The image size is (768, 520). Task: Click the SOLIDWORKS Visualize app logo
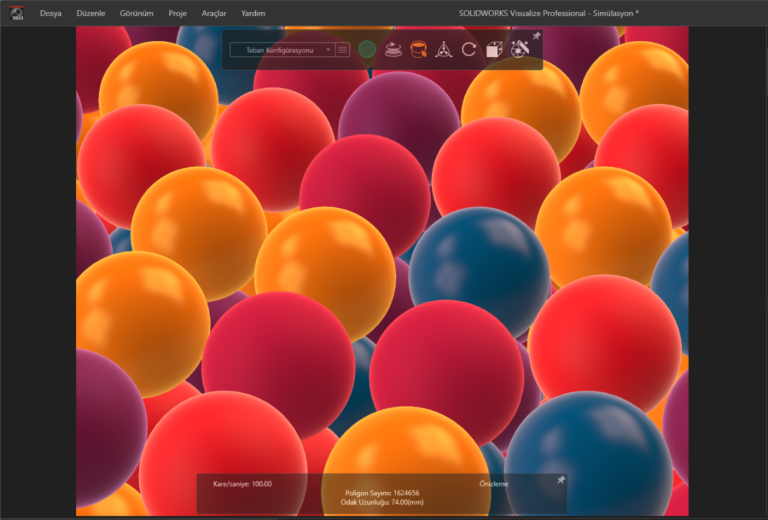[16, 14]
